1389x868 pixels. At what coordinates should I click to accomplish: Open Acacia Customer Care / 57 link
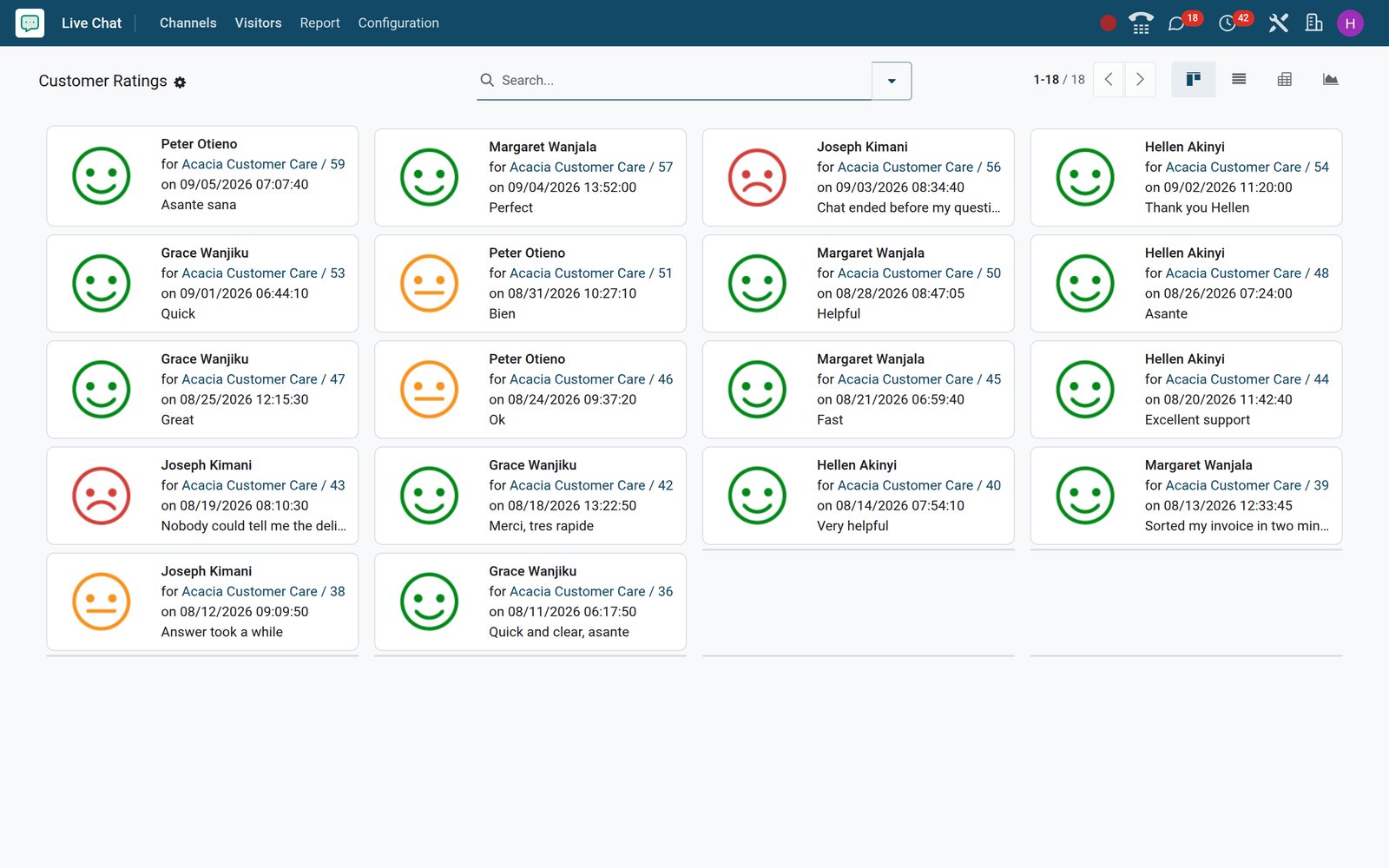point(591,167)
